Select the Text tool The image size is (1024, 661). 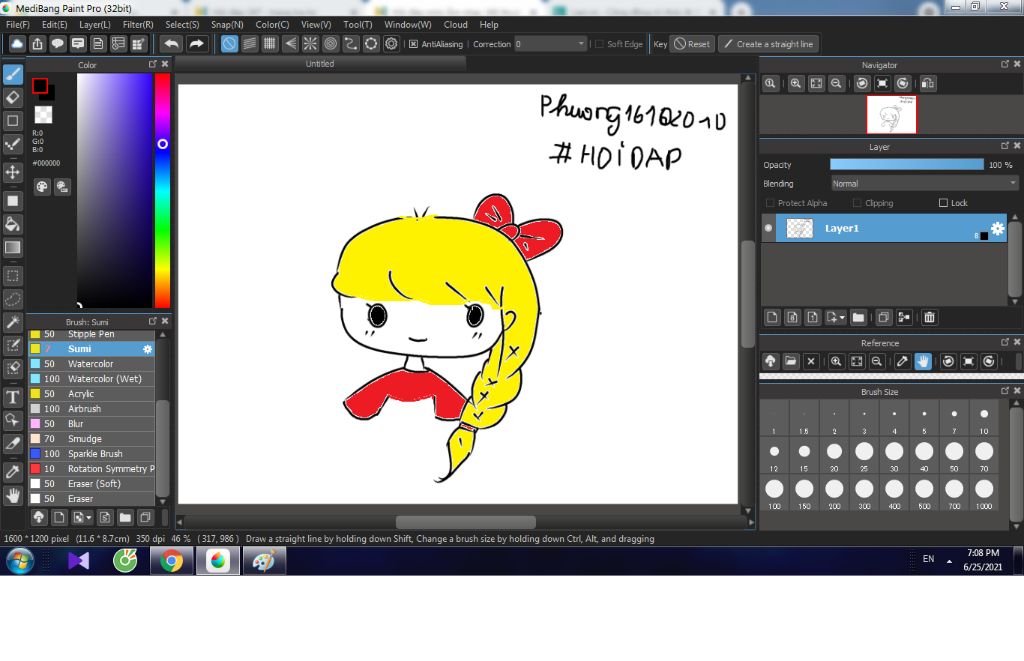pyautogui.click(x=12, y=396)
